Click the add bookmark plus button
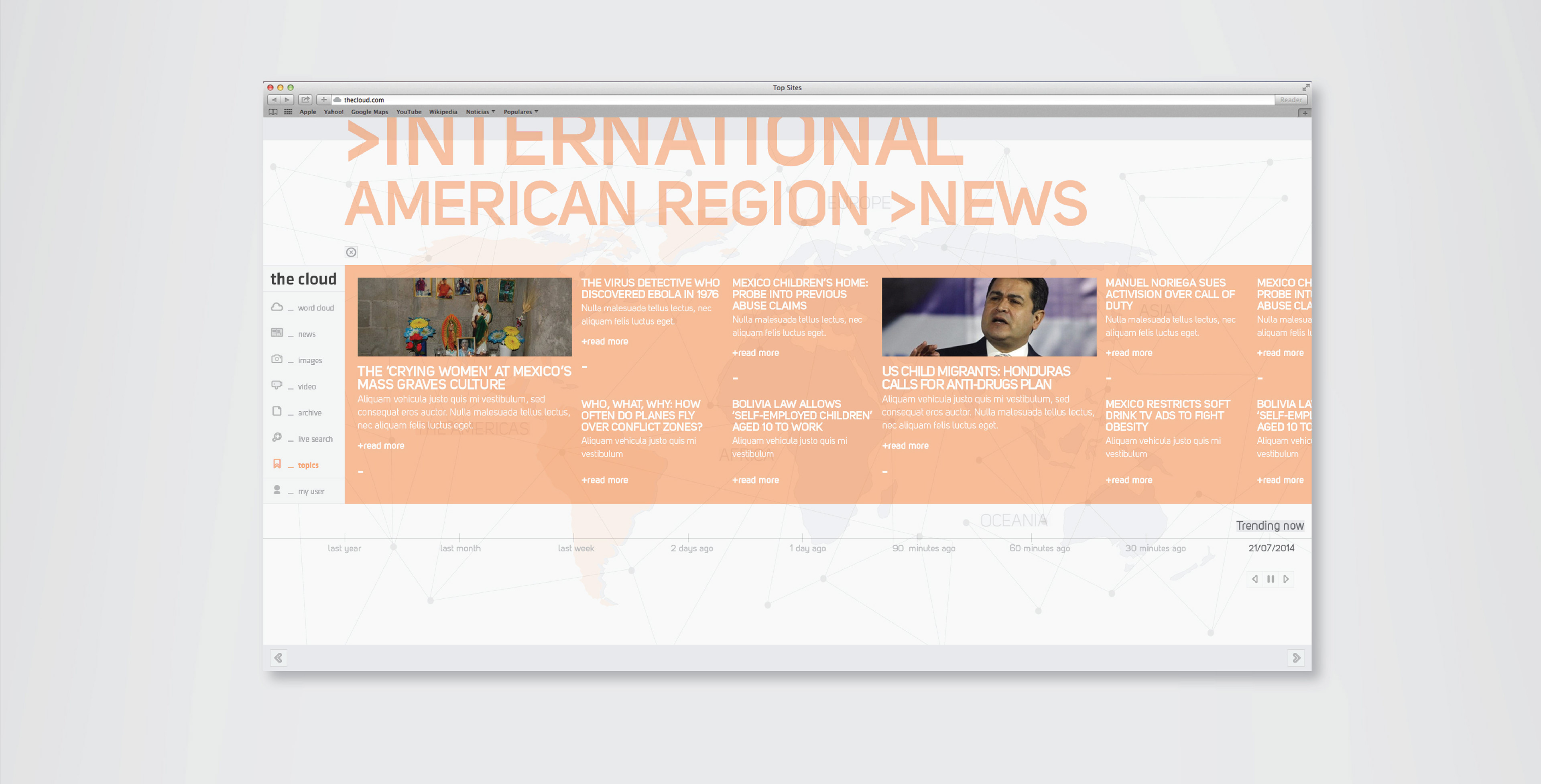 point(323,100)
